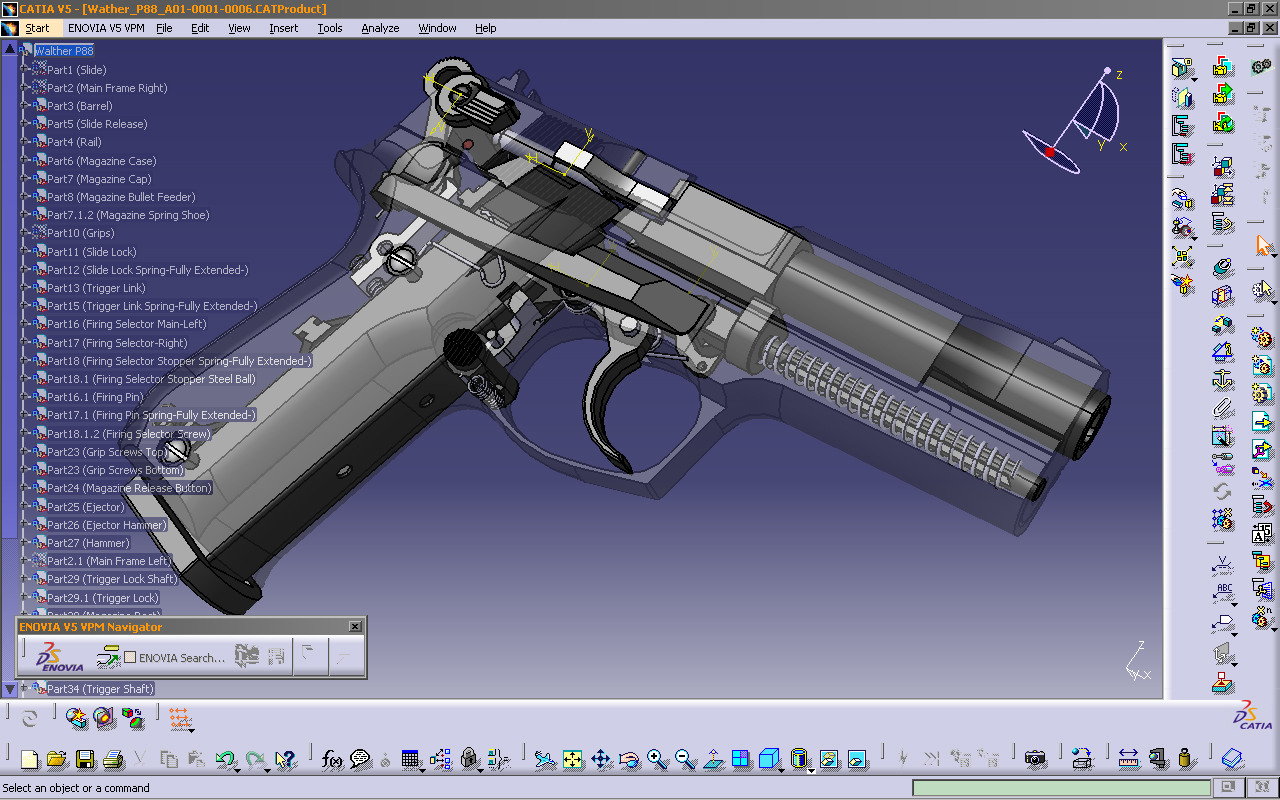The height and width of the screenshot is (800, 1280).
Task: Select Part16.1 (Firing Pin) in tree
Action: [95, 397]
